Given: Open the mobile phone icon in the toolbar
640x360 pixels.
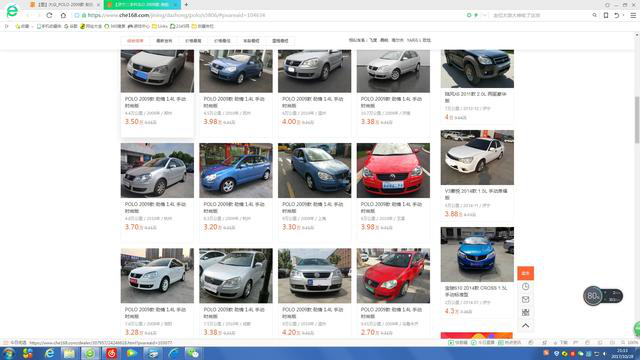Looking at the screenshot, I should coord(606,15).
